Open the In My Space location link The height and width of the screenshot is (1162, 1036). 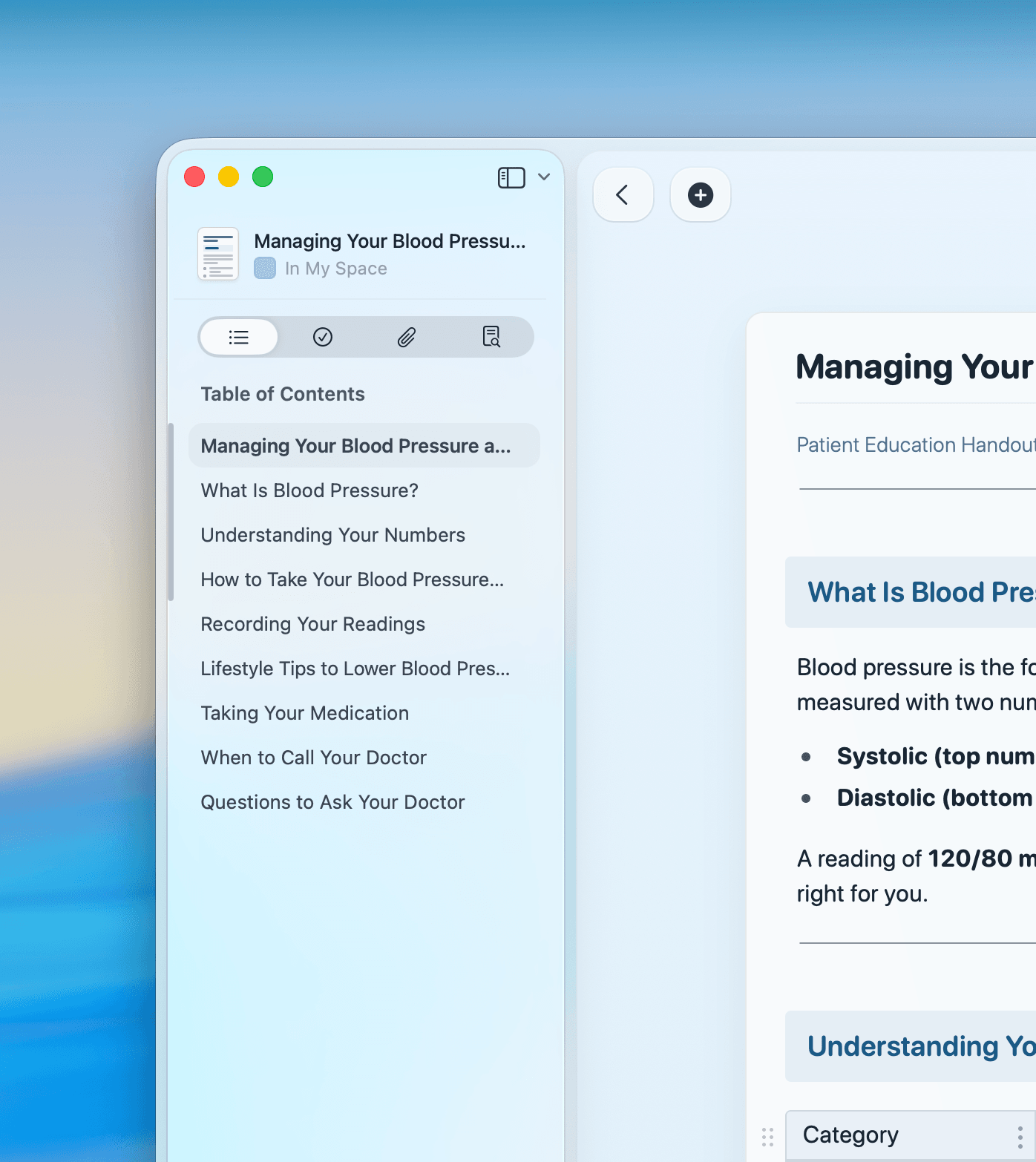335,269
